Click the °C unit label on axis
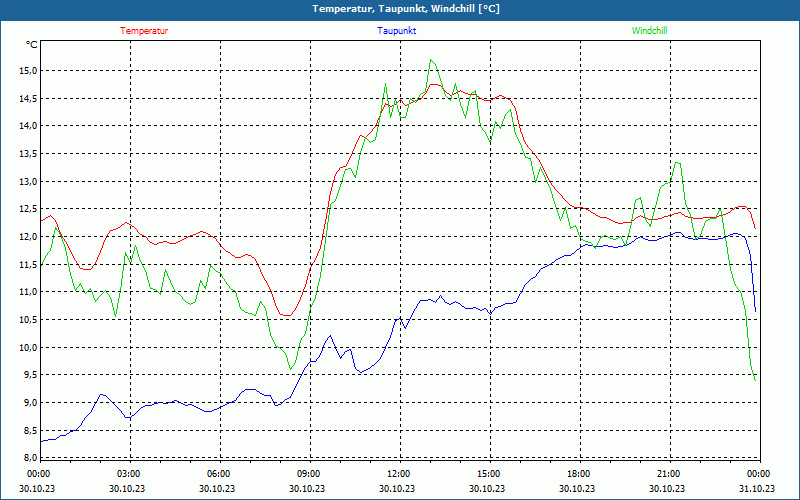800x500 pixels. tap(32, 45)
